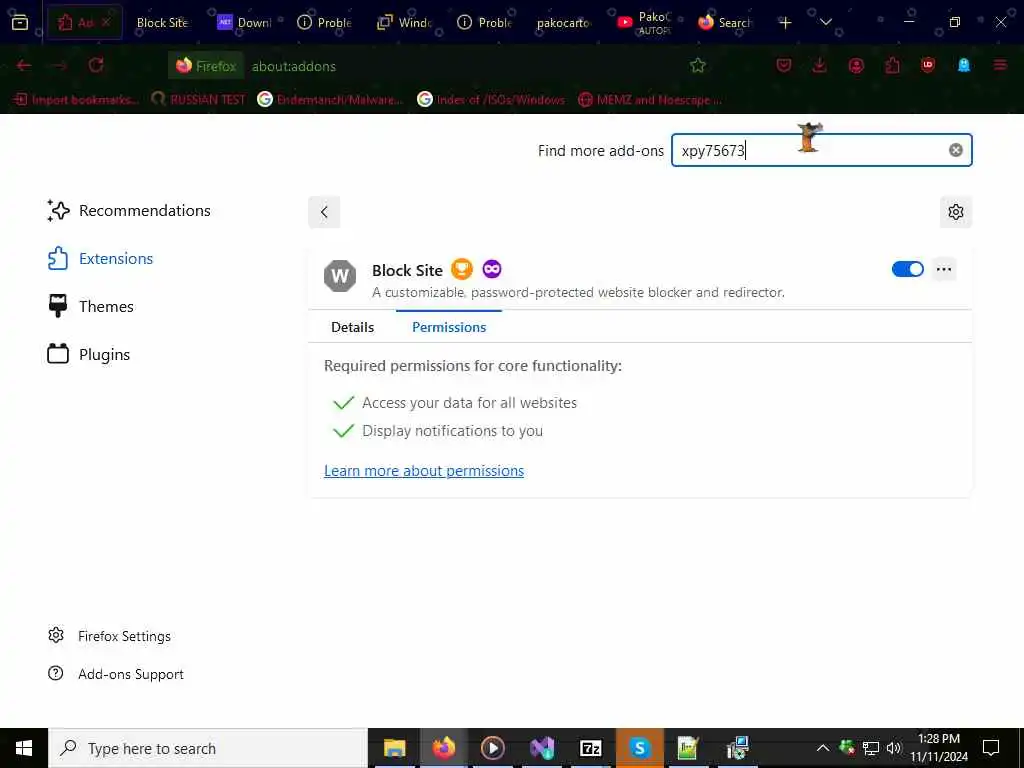Screen dimensions: 1024x768
Task: Open the Endermanch/Malware bookmark
Action: point(330,100)
